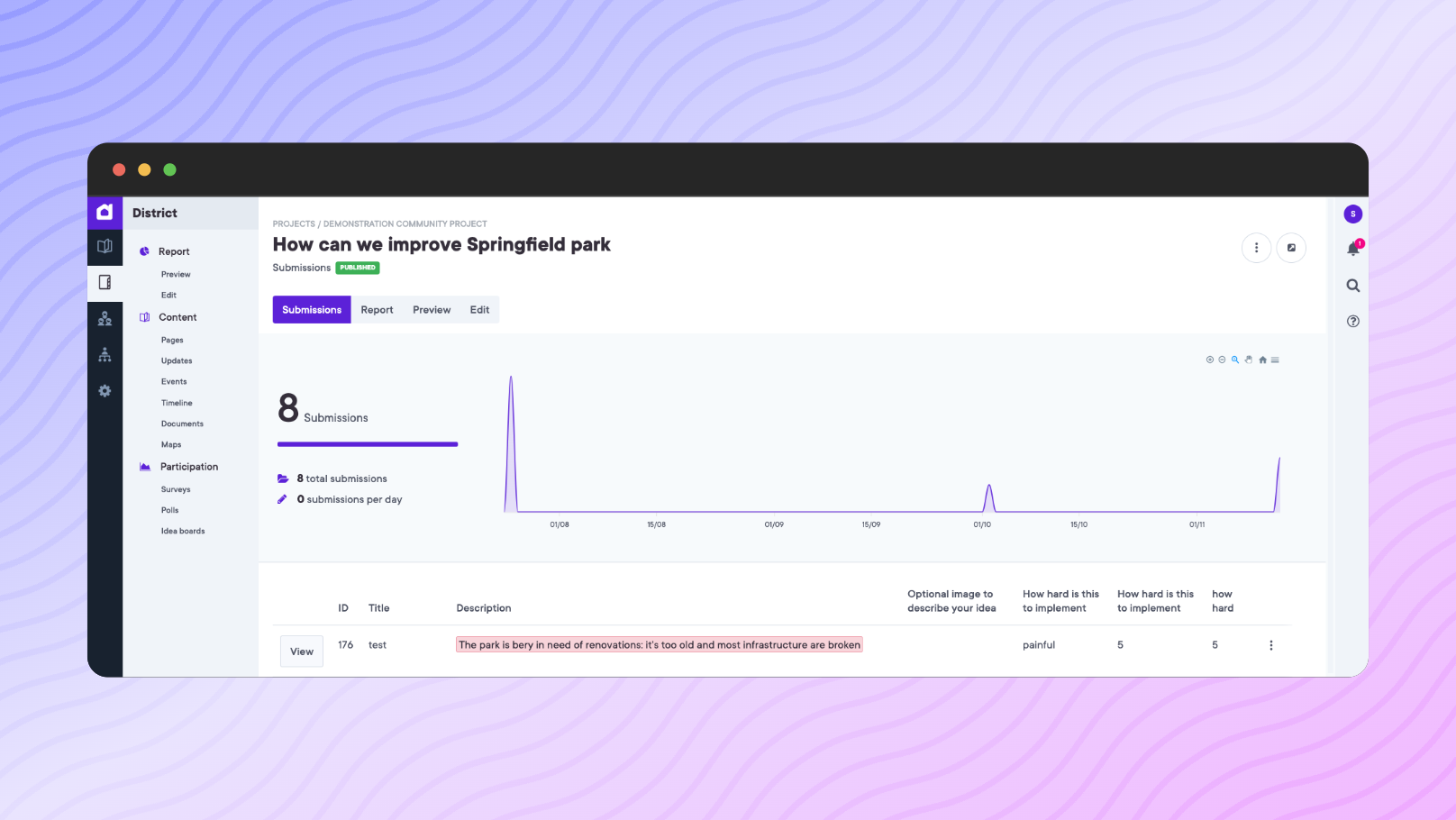Switch to the Edit tab
This screenshot has height=820, width=1456.
tap(479, 310)
